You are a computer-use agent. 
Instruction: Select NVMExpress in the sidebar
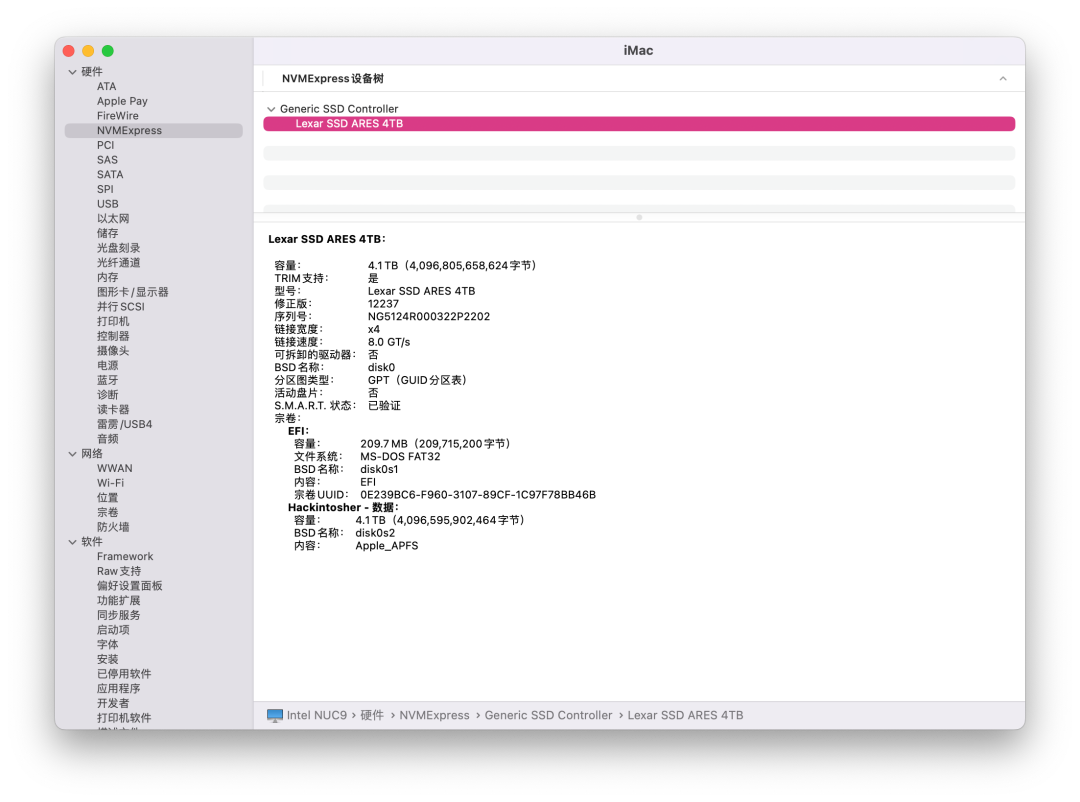pyautogui.click(x=154, y=130)
